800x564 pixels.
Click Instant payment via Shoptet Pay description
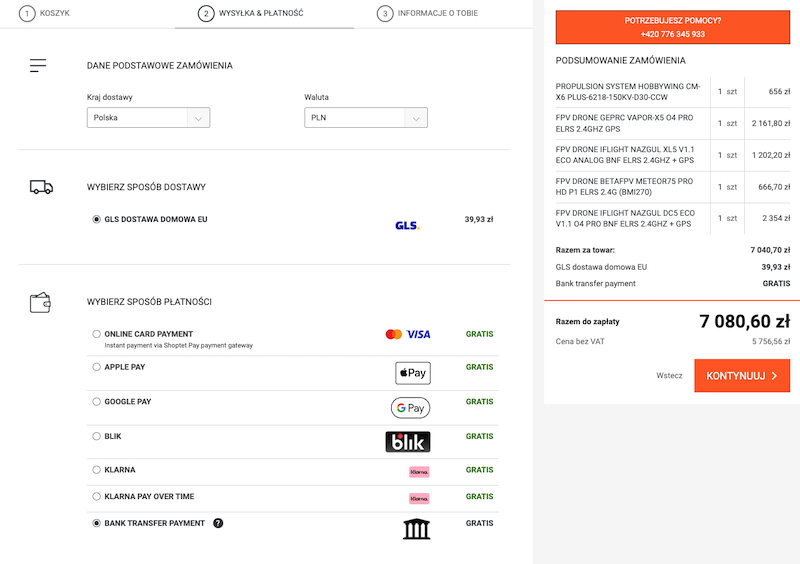point(179,346)
